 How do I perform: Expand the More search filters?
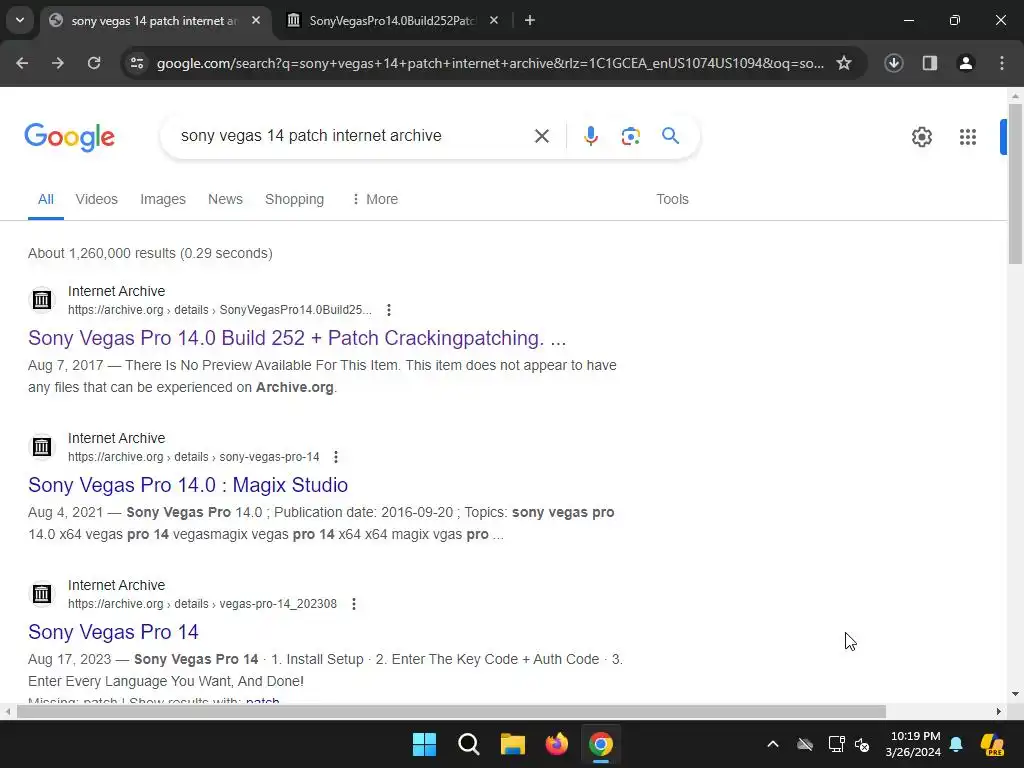click(375, 199)
